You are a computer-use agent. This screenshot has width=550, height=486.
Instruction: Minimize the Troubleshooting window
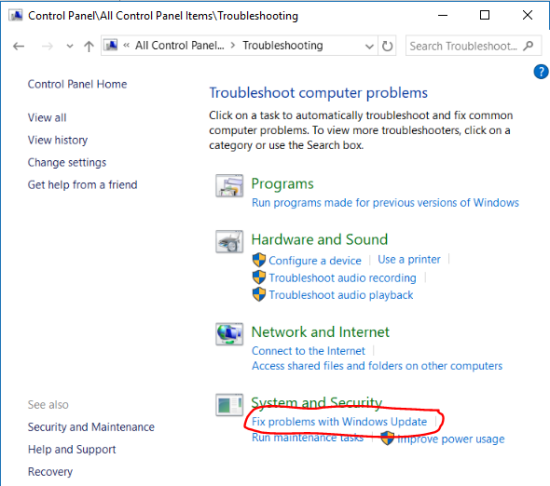tap(443, 15)
